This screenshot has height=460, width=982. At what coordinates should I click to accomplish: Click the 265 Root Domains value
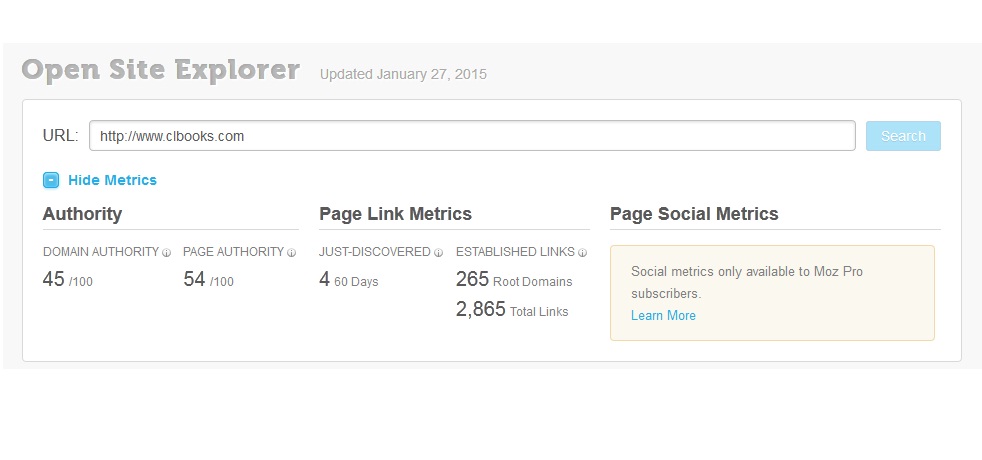(x=472, y=280)
